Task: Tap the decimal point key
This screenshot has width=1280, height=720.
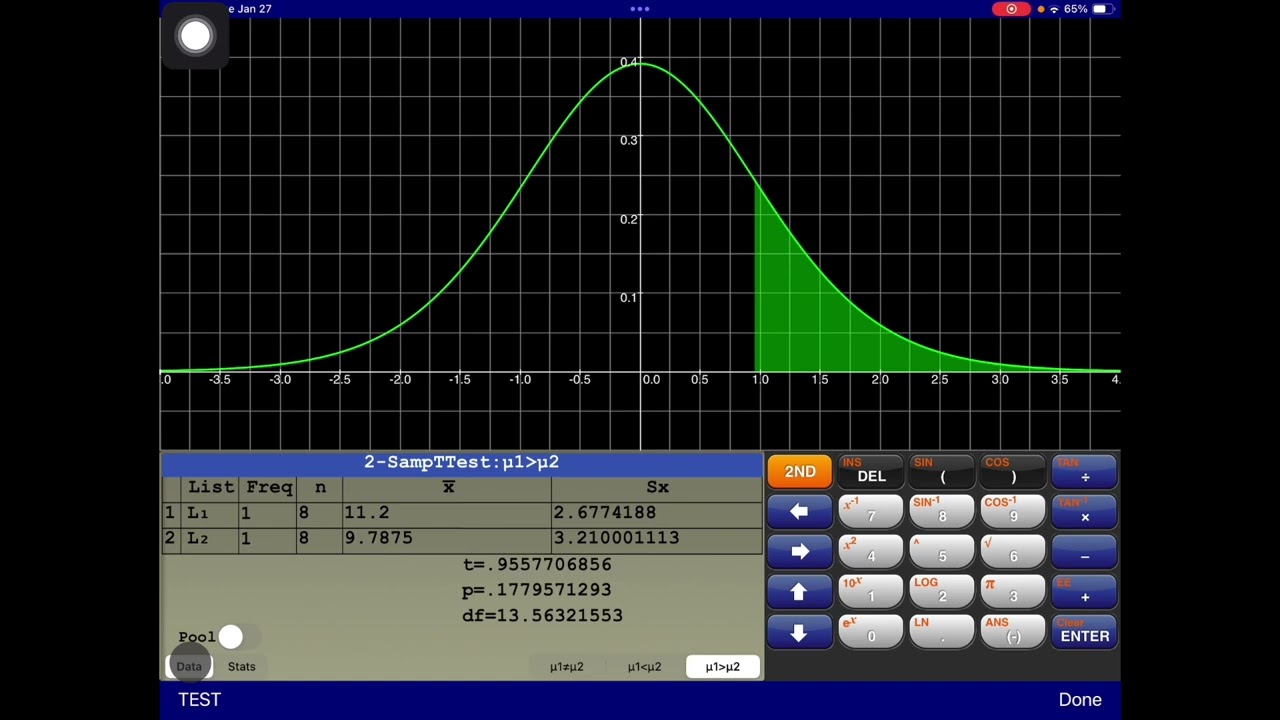Action: point(942,632)
